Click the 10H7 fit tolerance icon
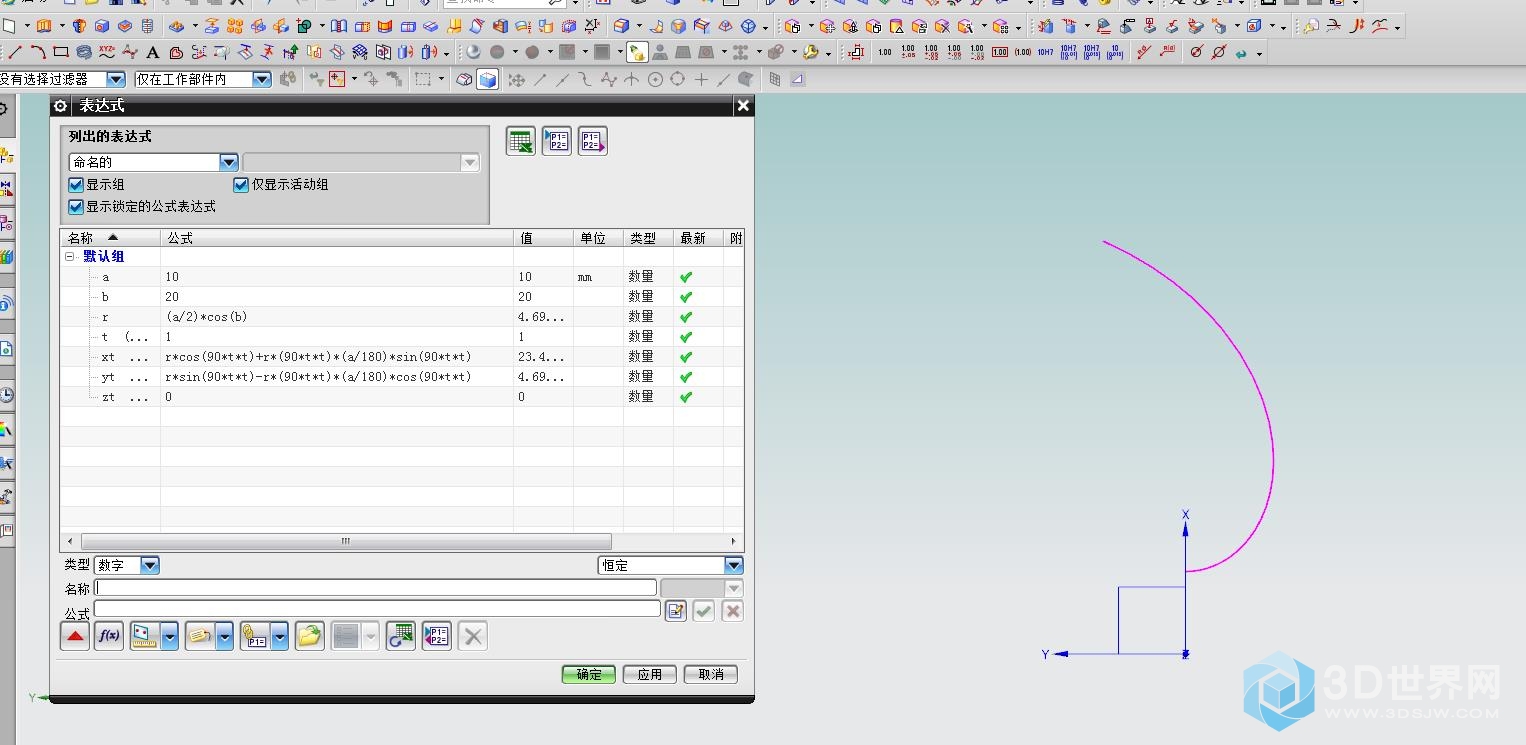 point(1045,52)
